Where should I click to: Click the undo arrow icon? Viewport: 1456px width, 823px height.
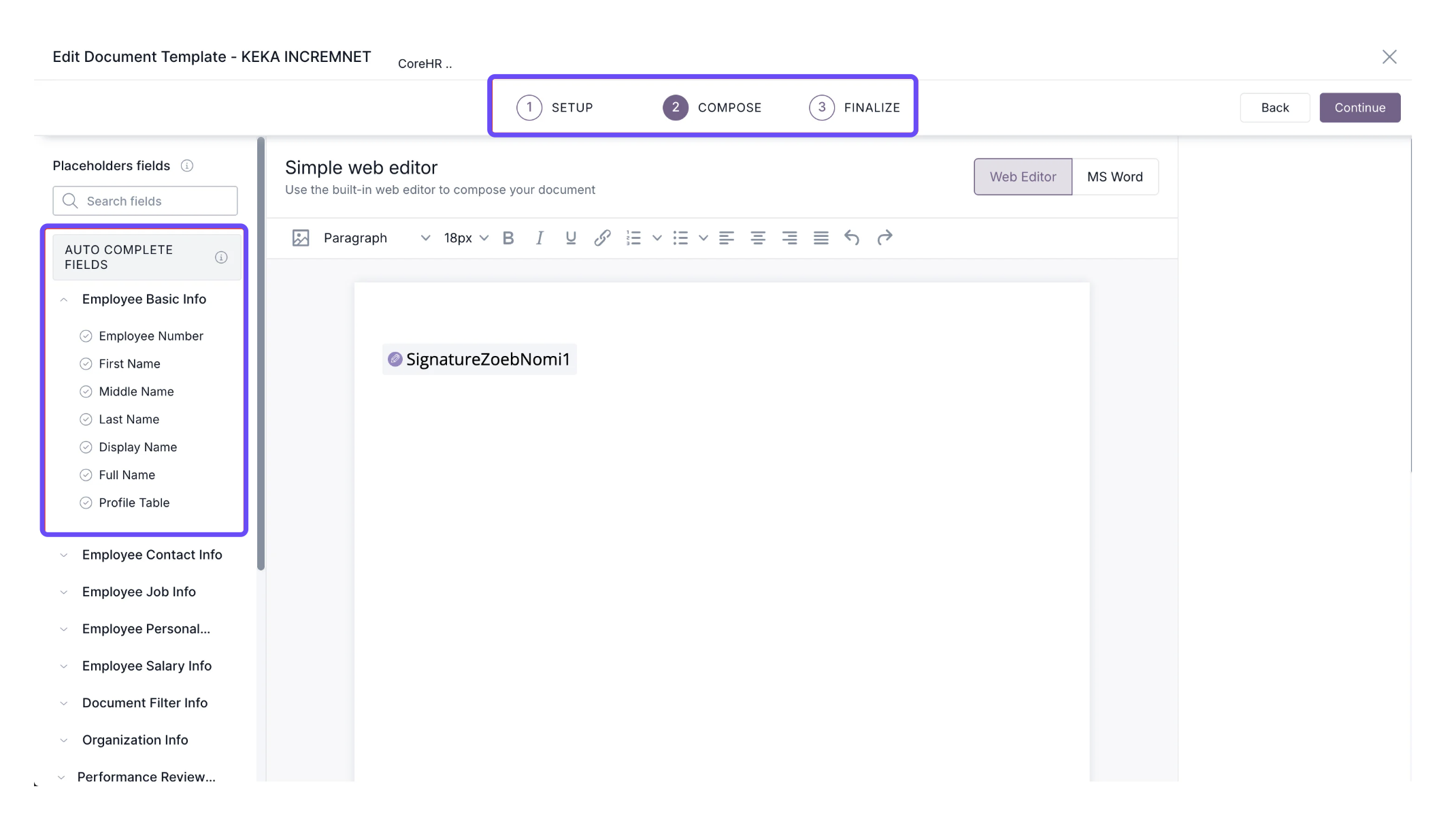coord(852,238)
